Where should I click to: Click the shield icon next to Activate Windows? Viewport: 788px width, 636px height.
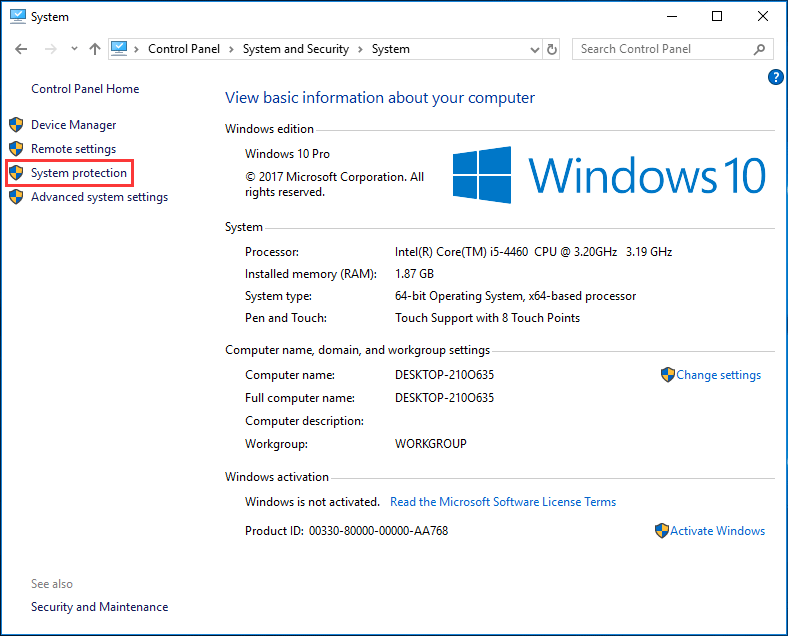click(x=662, y=531)
